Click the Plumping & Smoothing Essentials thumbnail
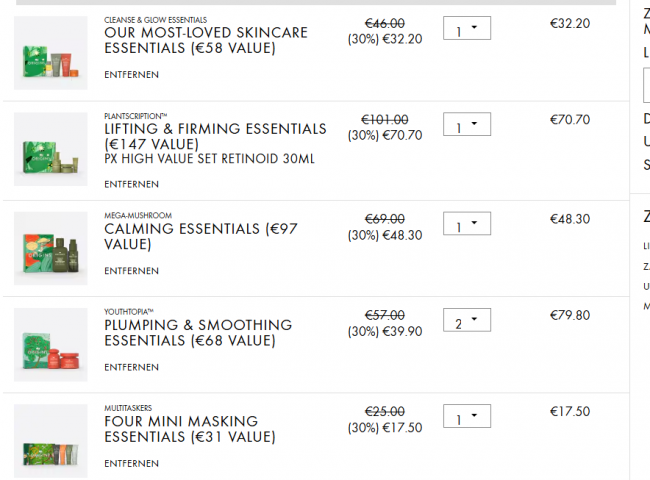The height and width of the screenshot is (480, 650). click(x=51, y=345)
